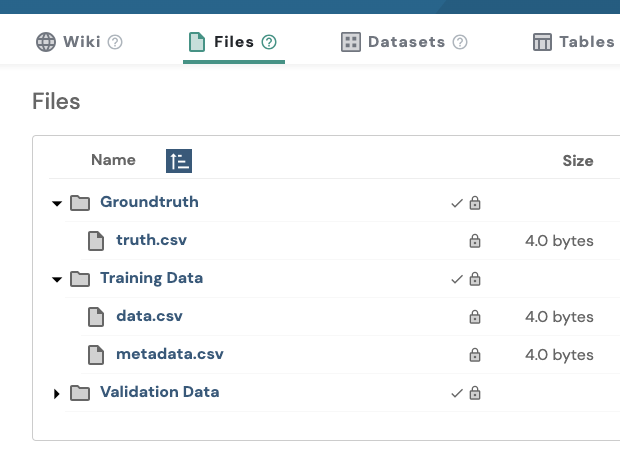
Task: Open the data.csv file link
Action: pyautogui.click(x=149, y=316)
